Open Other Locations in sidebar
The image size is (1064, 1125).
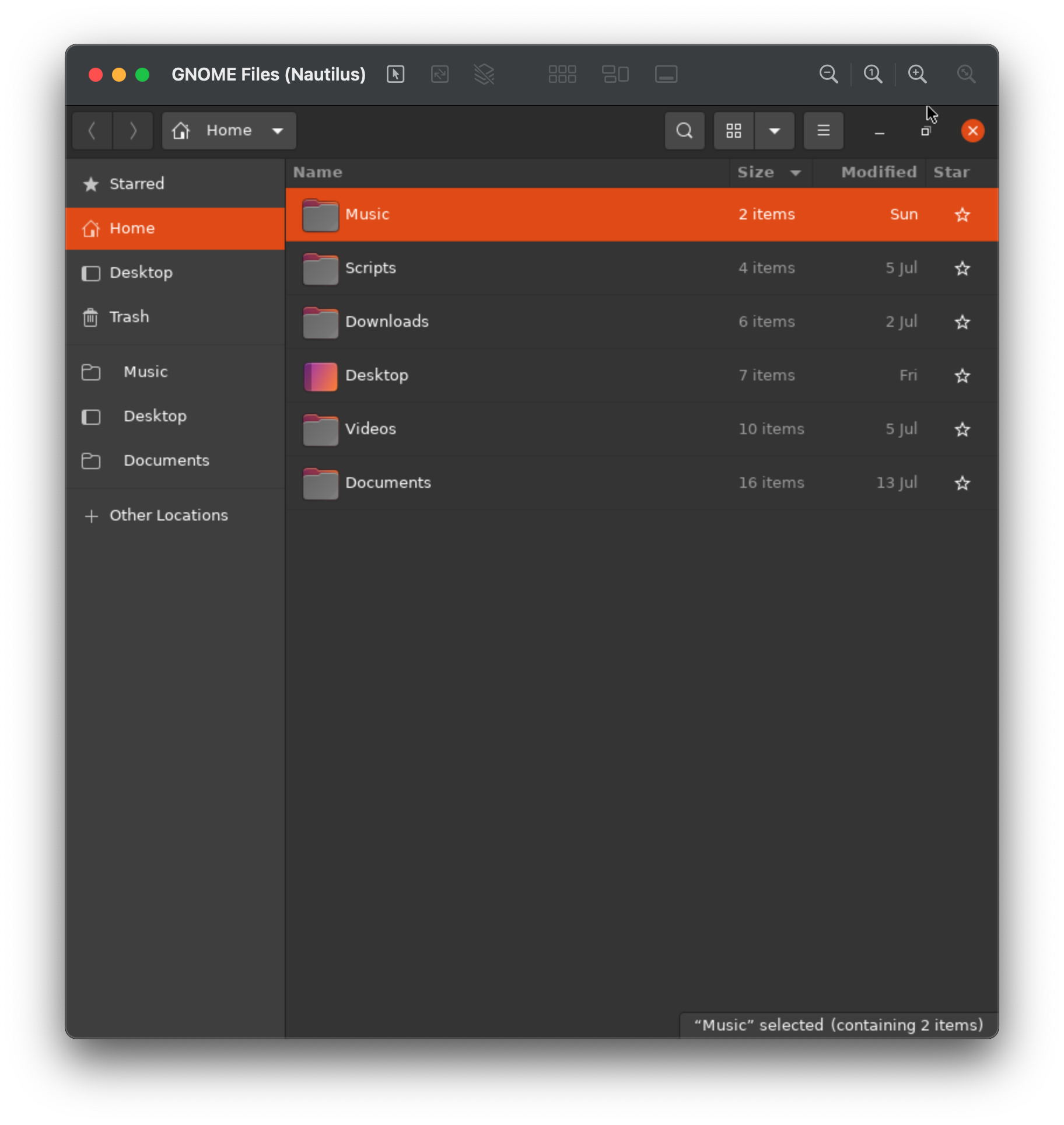175,515
